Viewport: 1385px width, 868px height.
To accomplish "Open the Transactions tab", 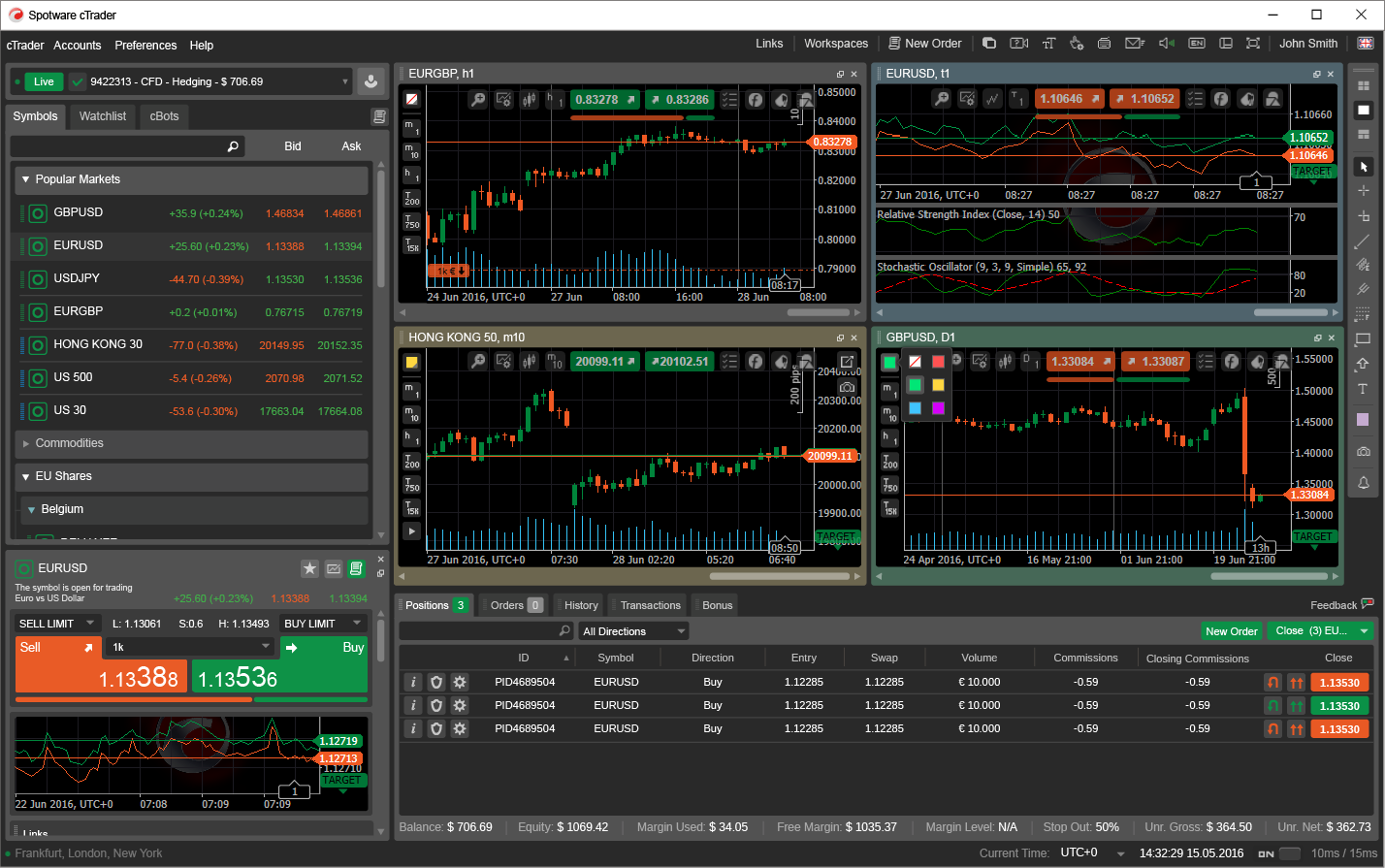I will tap(650, 605).
